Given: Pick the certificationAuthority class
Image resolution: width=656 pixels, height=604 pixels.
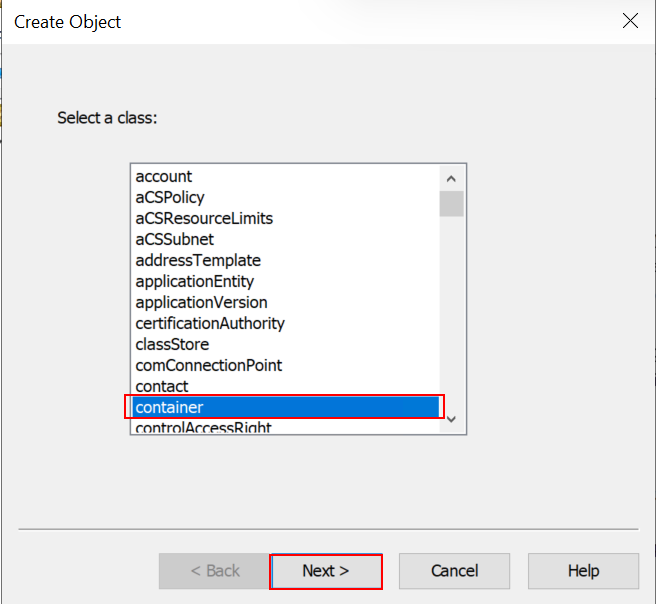Looking at the screenshot, I should 210,324.
